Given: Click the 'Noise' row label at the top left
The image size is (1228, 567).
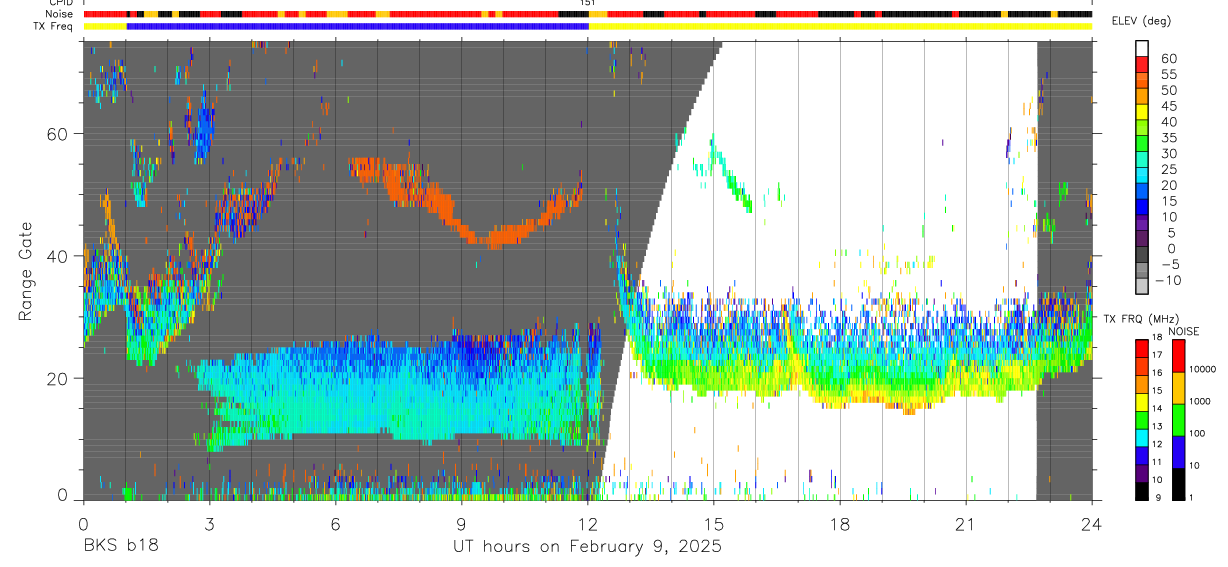Looking at the screenshot, I should click(59, 14).
